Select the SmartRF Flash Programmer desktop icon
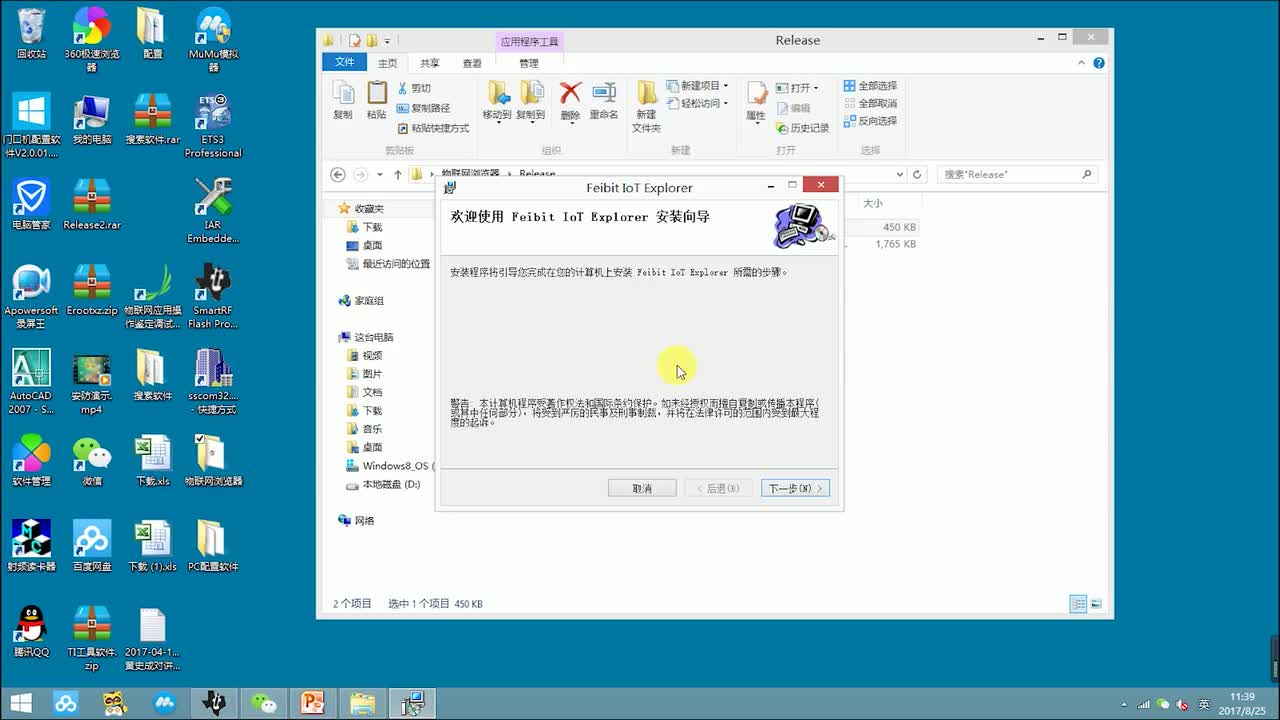This screenshot has height=720, width=1280. point(213,297)
